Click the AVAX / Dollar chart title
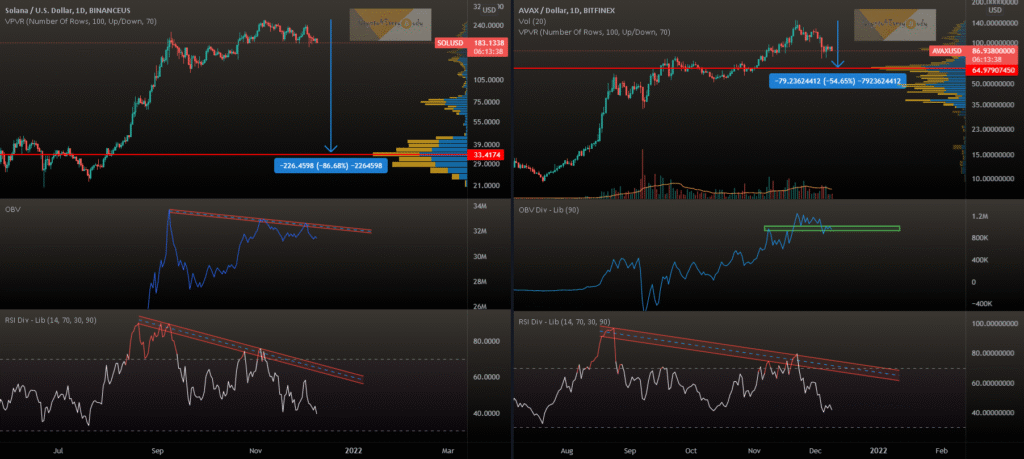Viewport: 1024px width, 459px height. click(564, 6)
